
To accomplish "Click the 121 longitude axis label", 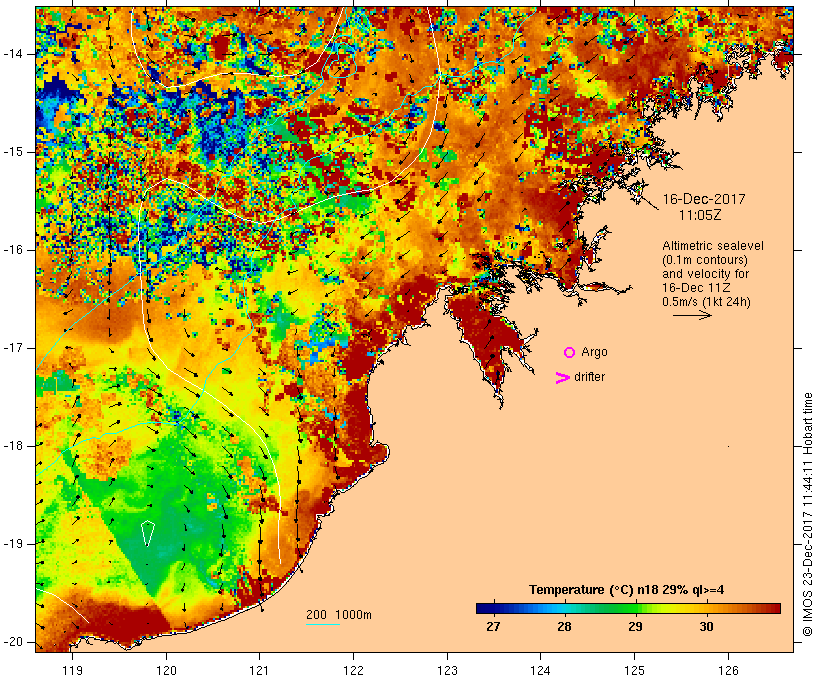I will point(259,670).
